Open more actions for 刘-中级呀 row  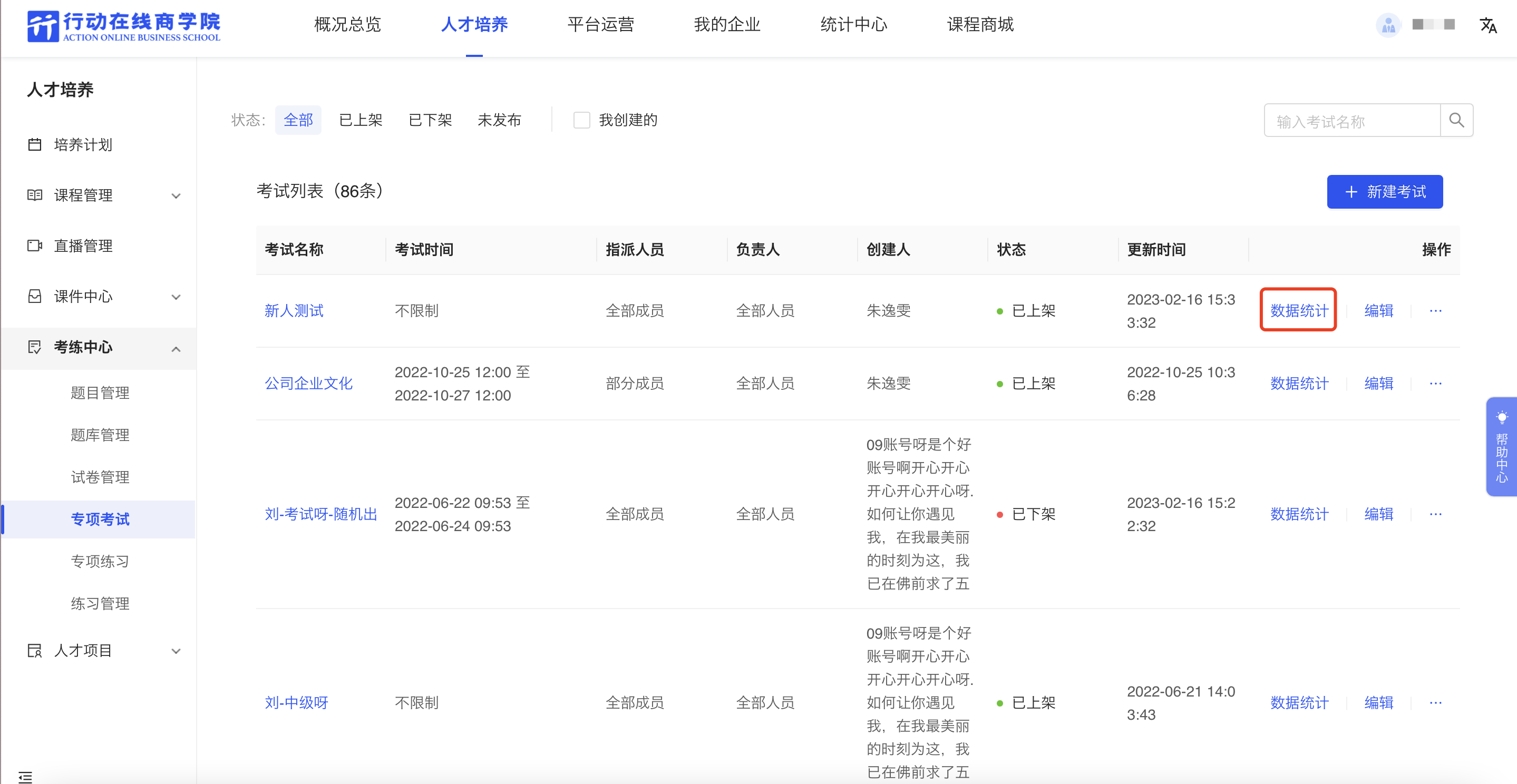click(1435, 703)
